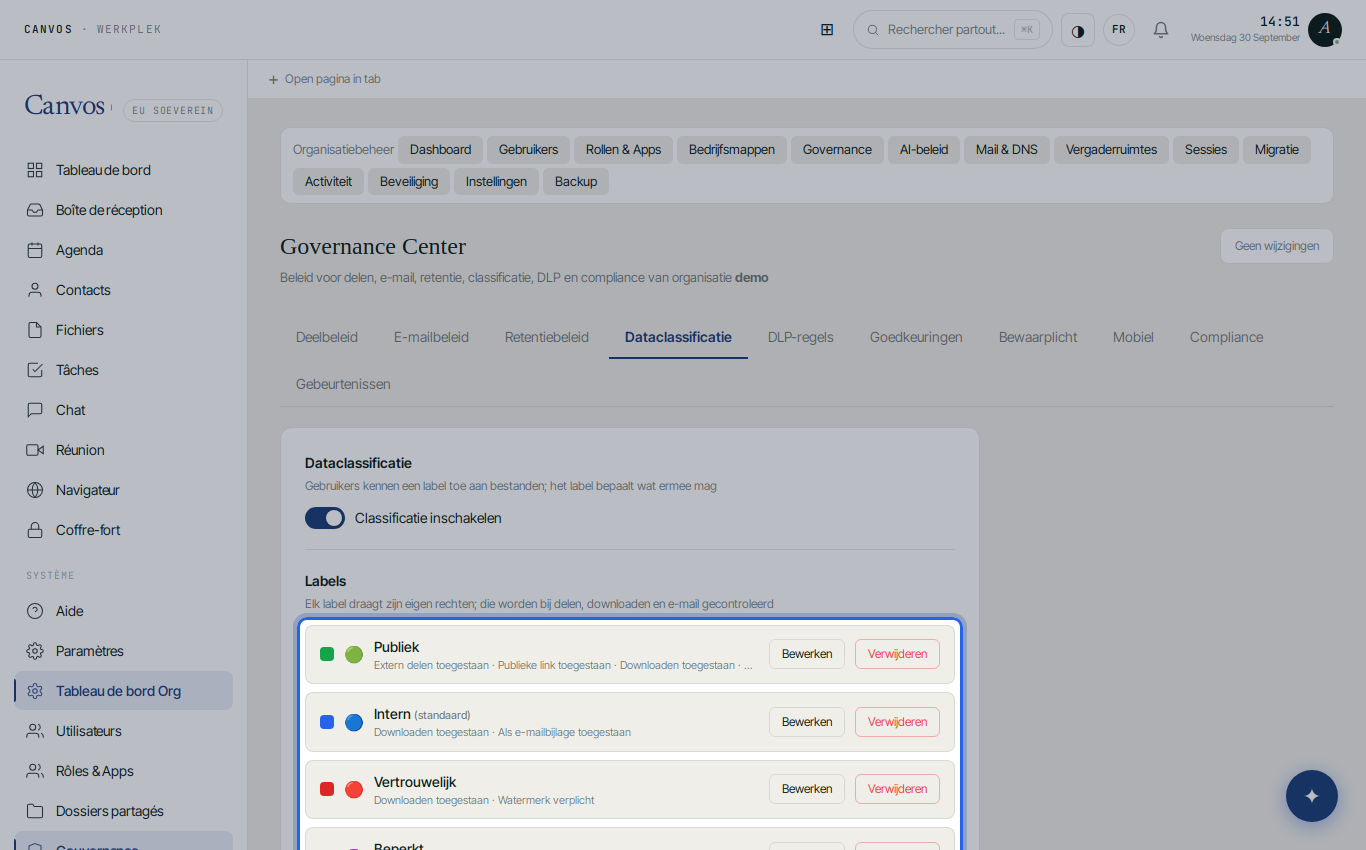1366x850 pixels.
Task: Open Navigateur in the sidebar
Action: [x=124, y=490]
